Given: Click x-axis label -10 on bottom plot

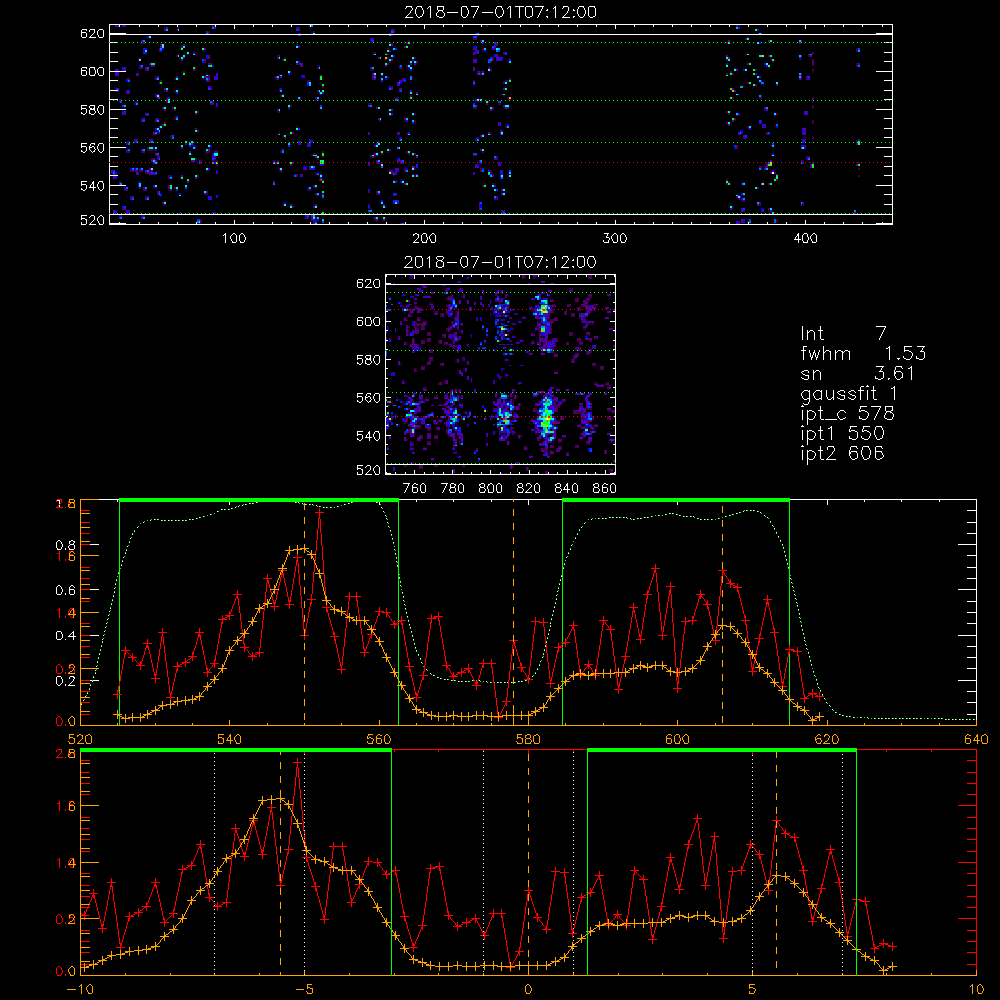Looking at the screenshot, I should coord(80,989).
